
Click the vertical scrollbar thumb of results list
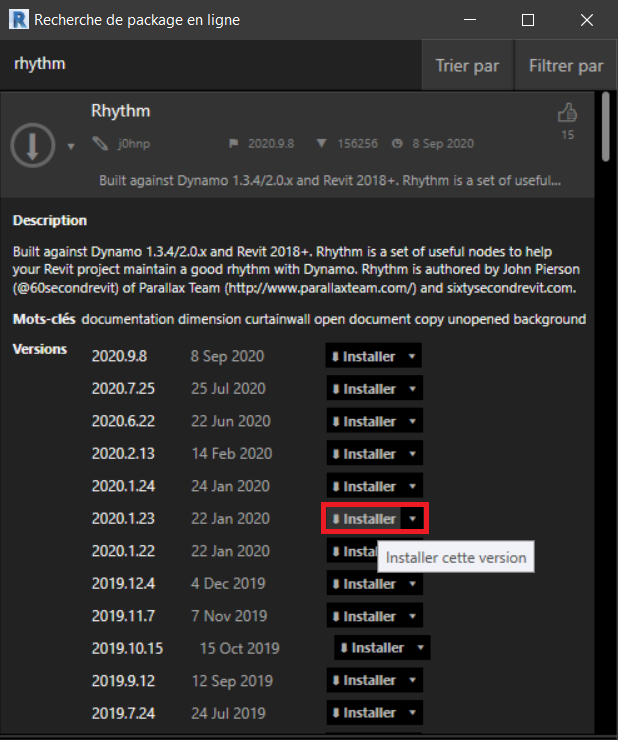coord(603,128)
